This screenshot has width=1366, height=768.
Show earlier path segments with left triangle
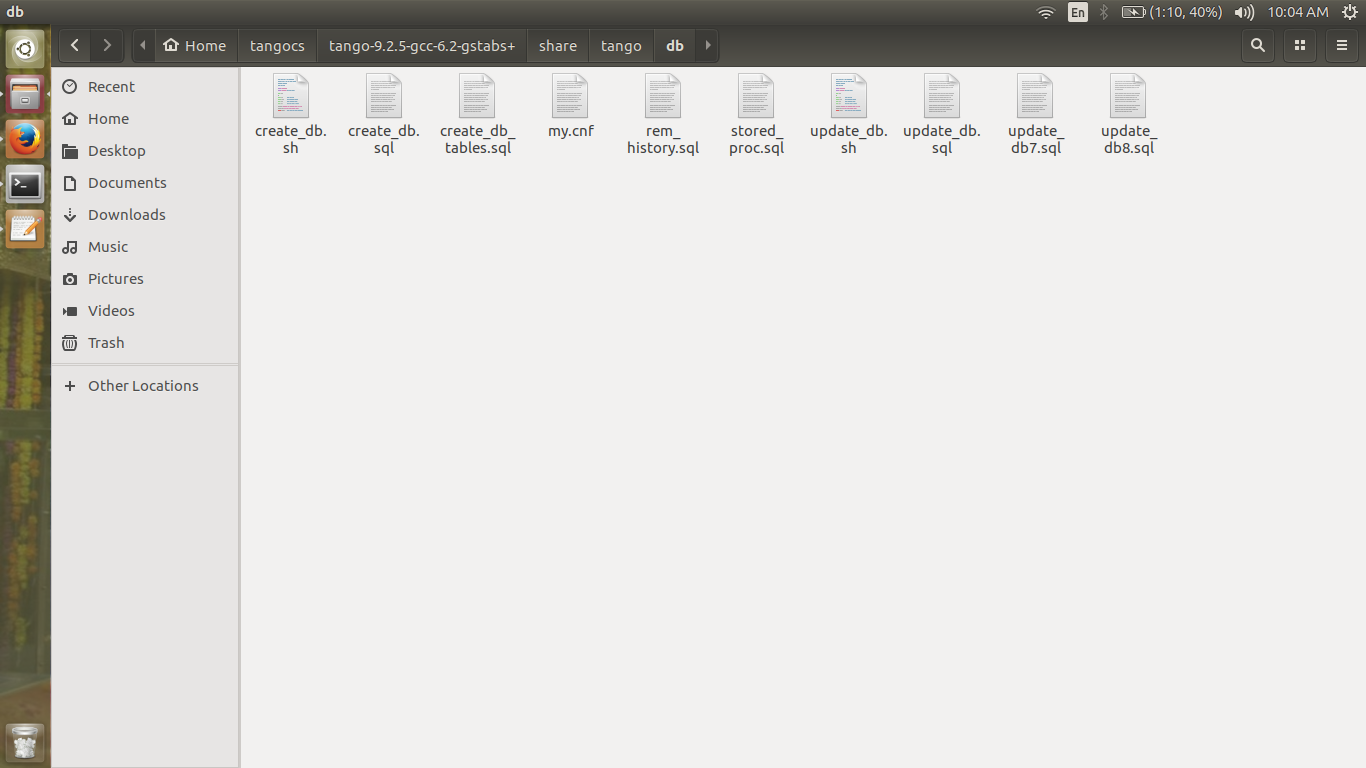click(x=143, y=45)
